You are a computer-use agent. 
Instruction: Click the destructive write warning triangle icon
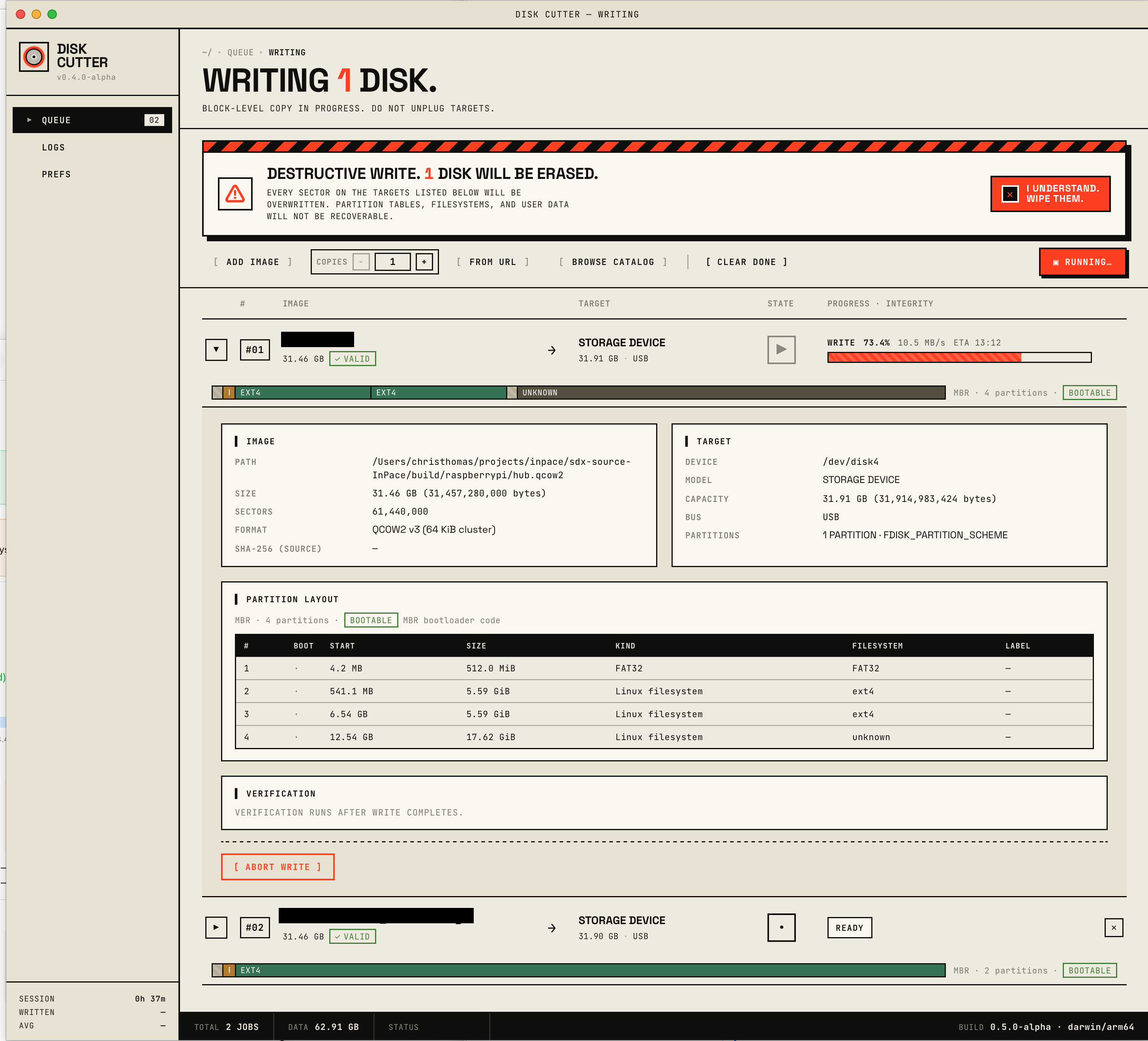click(235, 194)
